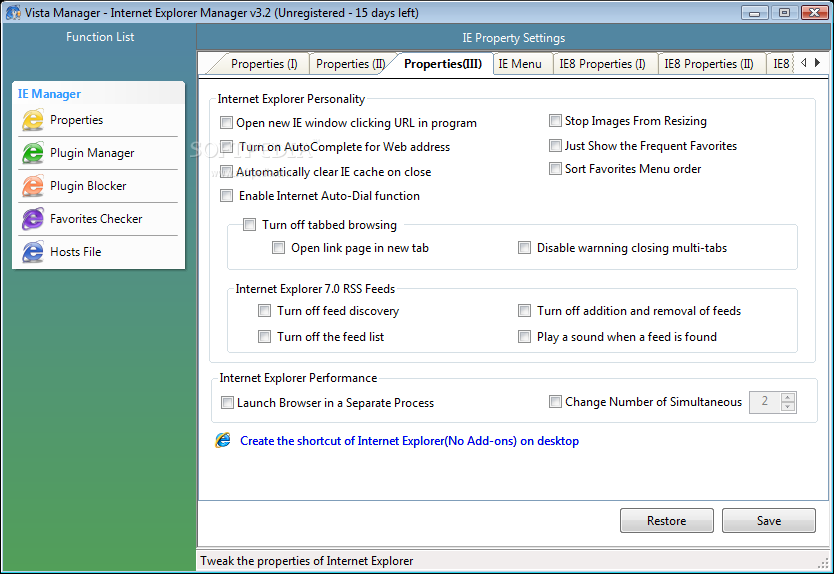Decrease simultaneous number with down arrow
This screenshot has width=834, height=574.
point(788,407)
